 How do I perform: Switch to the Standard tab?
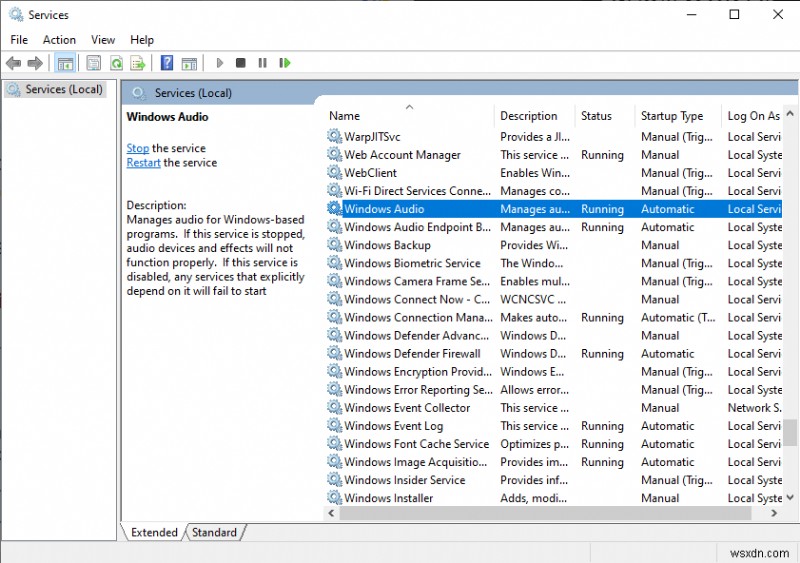pos(214,532)
